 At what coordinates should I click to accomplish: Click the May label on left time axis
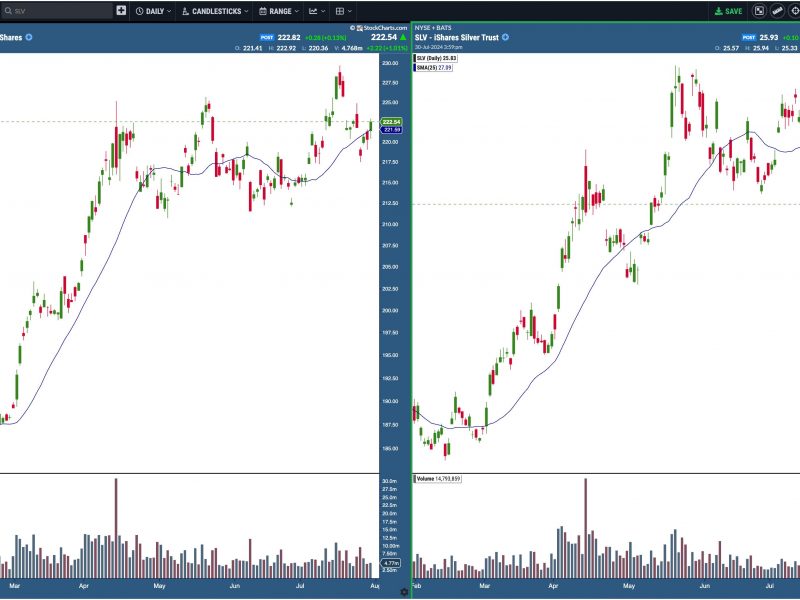click(x=159, y=586)
